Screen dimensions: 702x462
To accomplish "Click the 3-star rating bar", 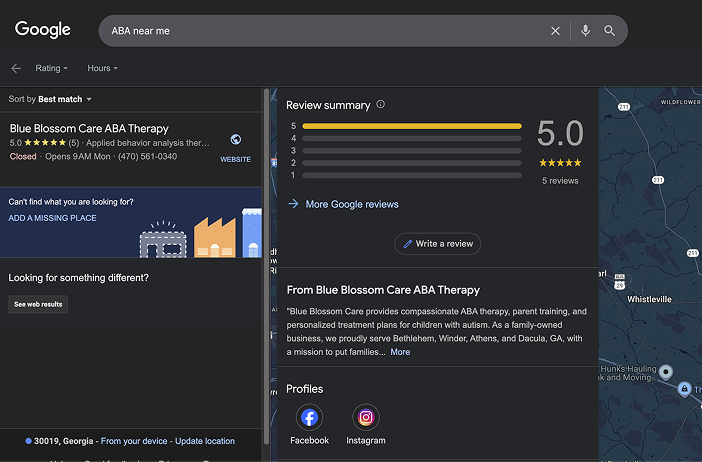I will pyautogui.click(x=412, y=150).
